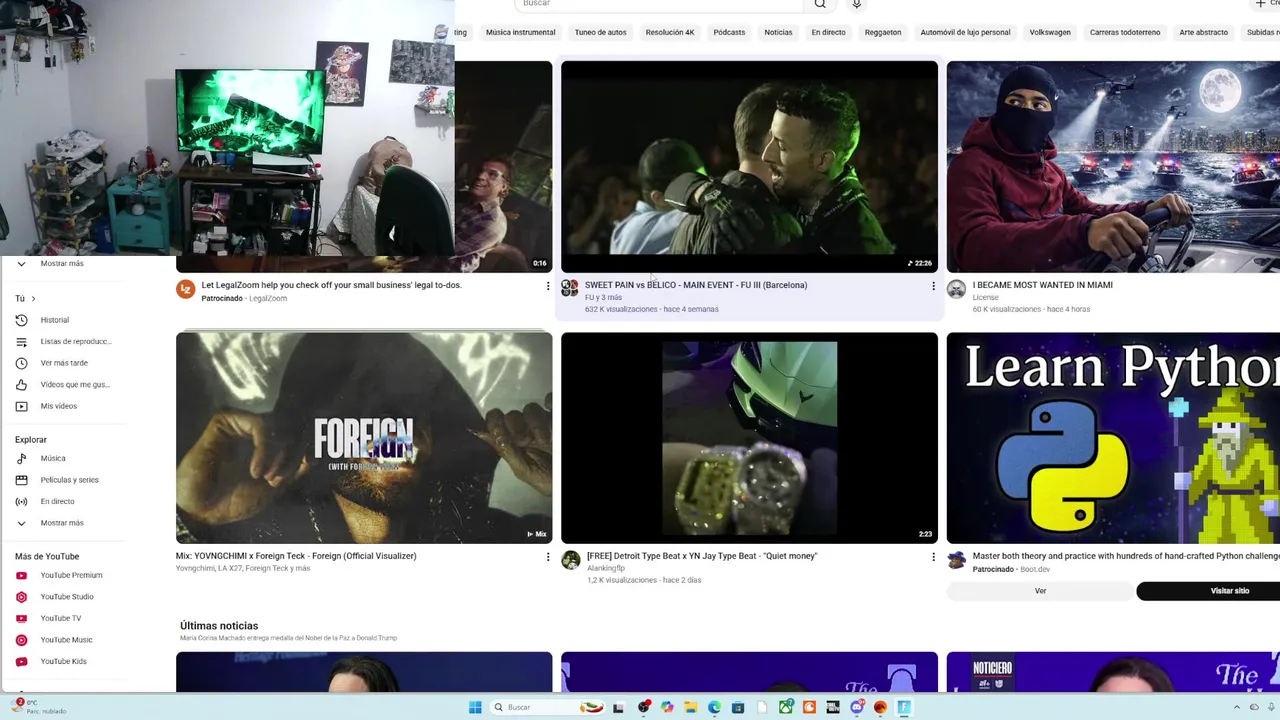The height and width of the screenshot is (720, 1280).
Task: Select Tuneo de autos filter chip
Action: point(600,32)
